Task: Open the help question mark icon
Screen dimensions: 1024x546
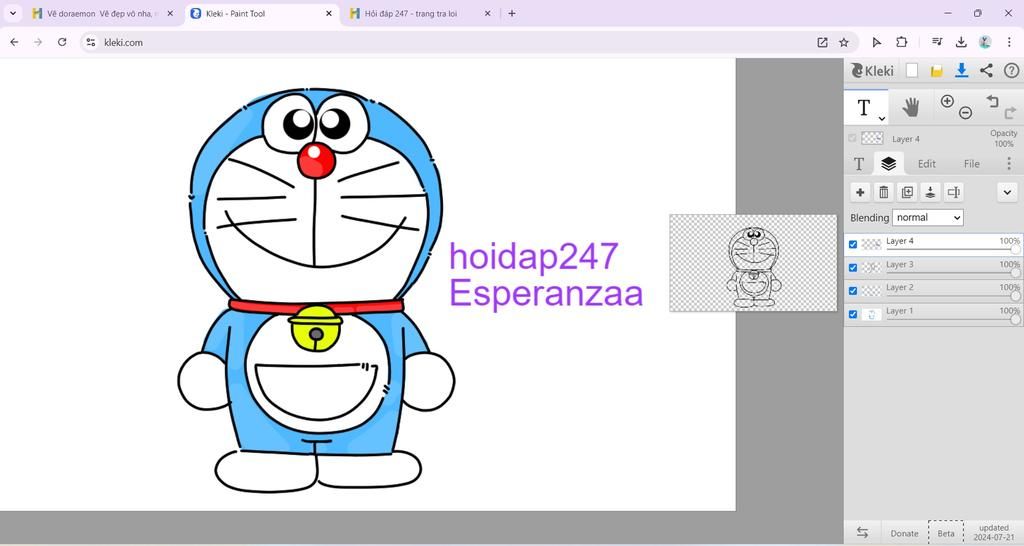Action: 1011,70
